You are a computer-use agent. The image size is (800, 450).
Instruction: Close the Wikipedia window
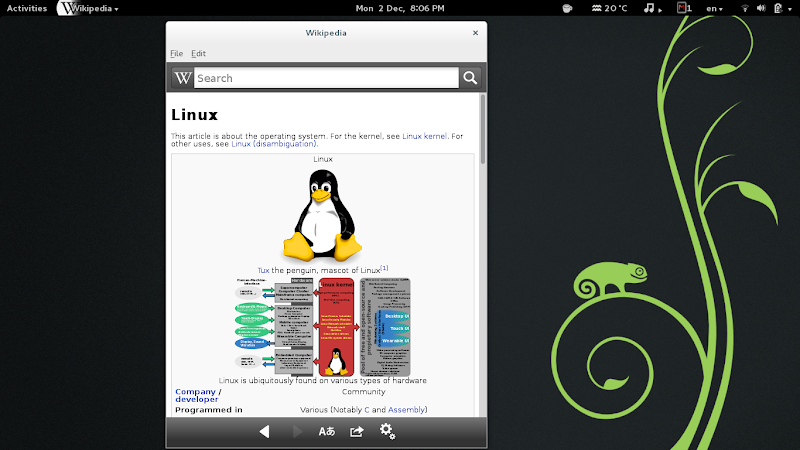(475, 33)
